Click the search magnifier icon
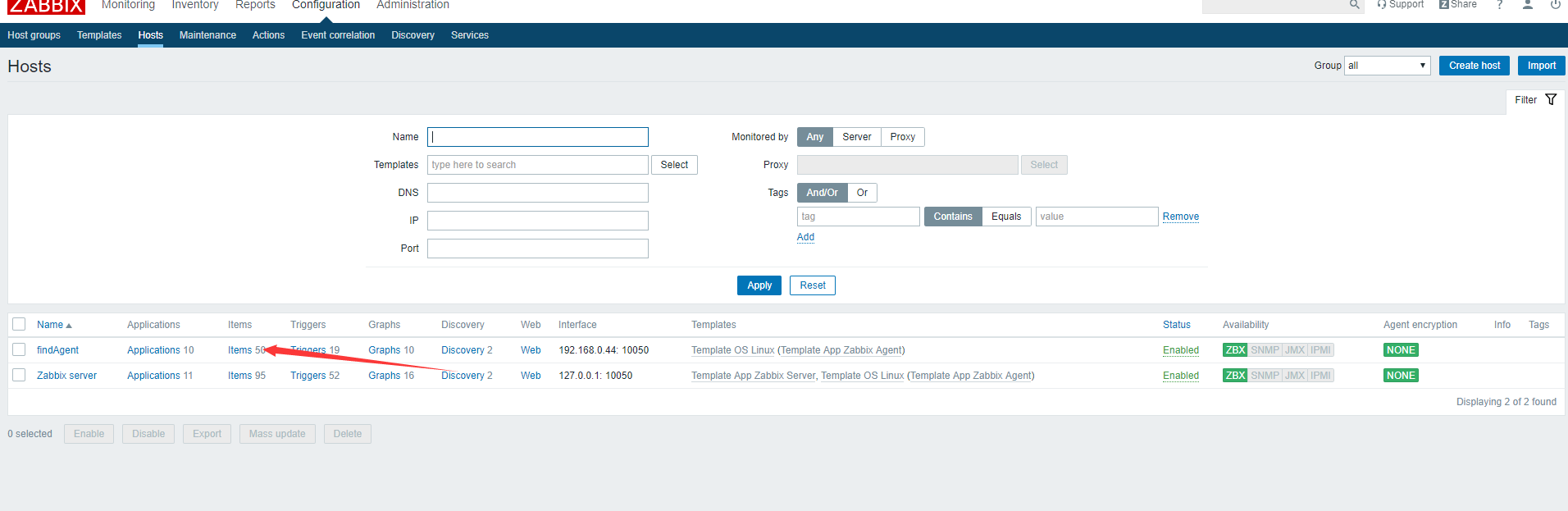1568x511 pixels. pos(1354,5)
